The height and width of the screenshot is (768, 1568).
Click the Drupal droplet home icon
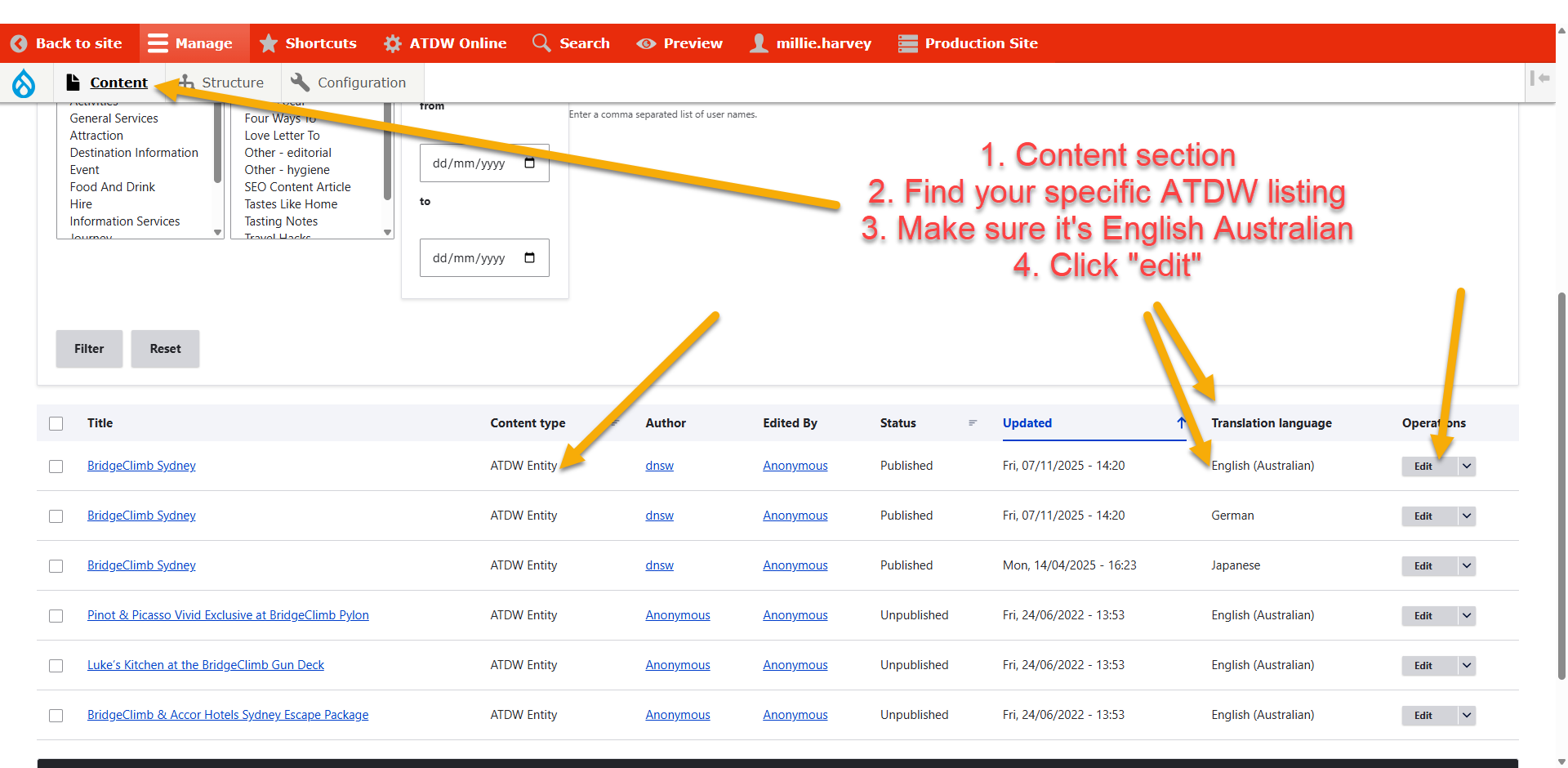pyautogui.click(x=24, y=83)
